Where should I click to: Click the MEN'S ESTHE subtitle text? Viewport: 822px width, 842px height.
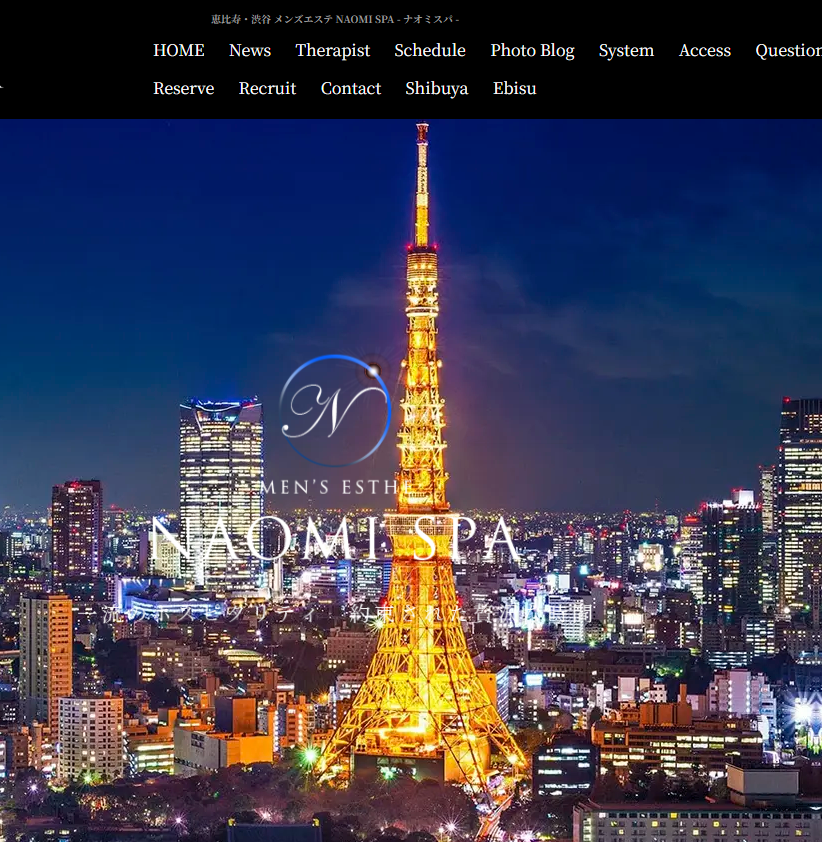coord(337,487)
